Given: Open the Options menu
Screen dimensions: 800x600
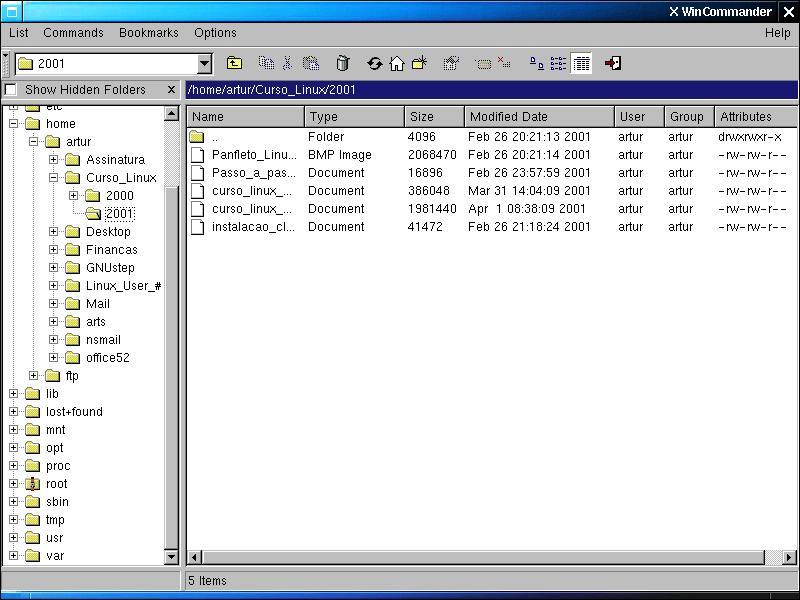Looking at the screenshot, I should click(215, 33).
